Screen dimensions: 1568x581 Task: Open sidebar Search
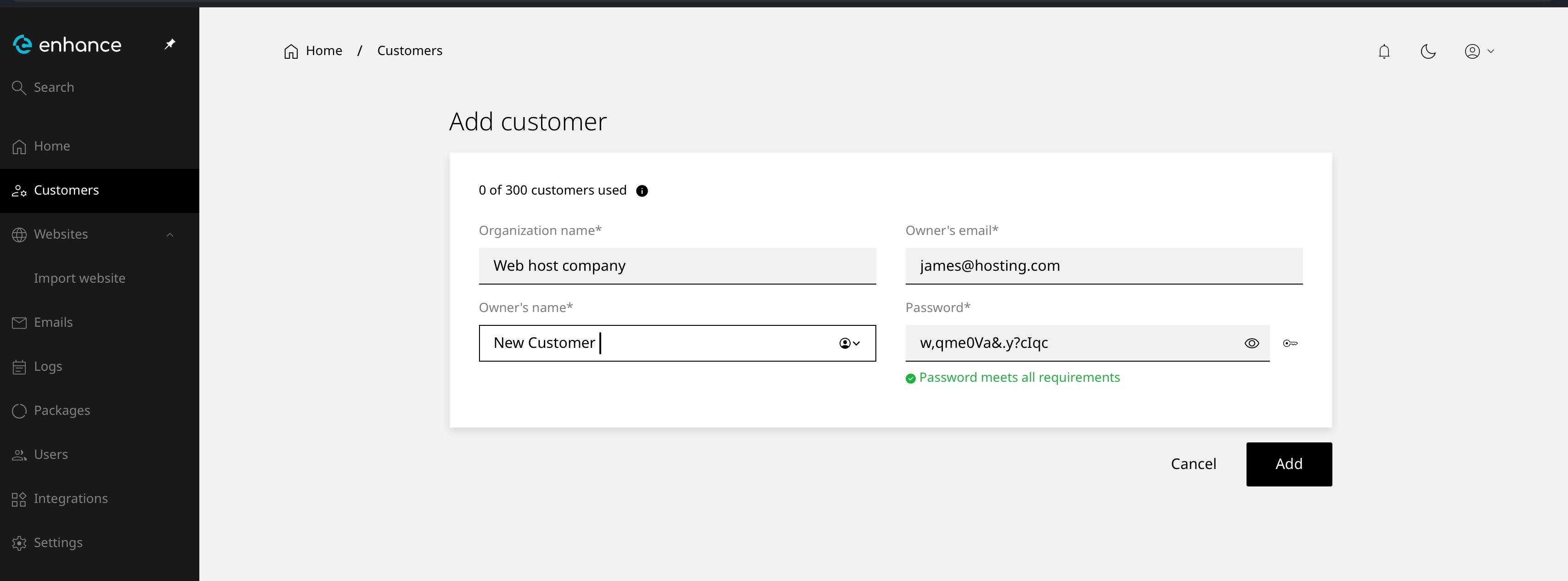[54, 88]
